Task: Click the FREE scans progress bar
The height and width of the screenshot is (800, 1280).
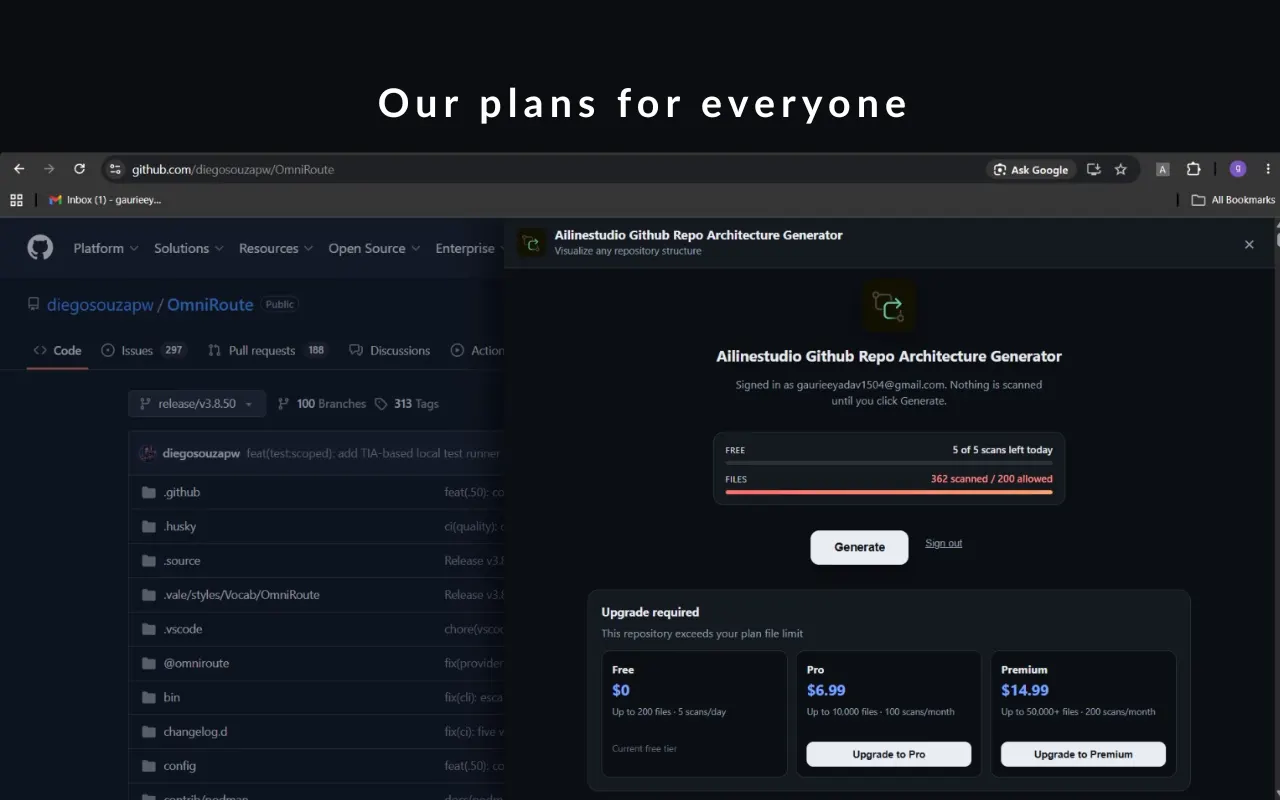Action: (889, 463)
